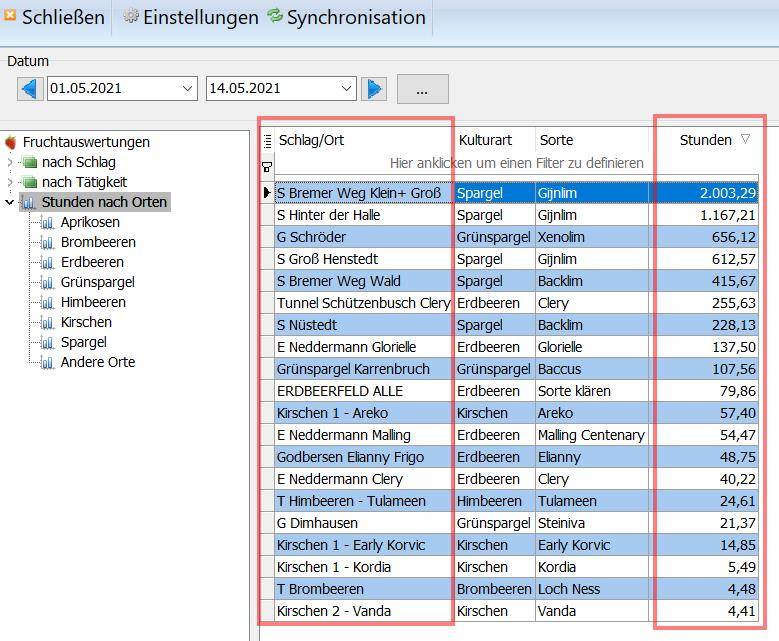Viewport: 779px width, 641px height.
Task: Expand the nach Tätigkeit tree node
Action: (10, 182)
